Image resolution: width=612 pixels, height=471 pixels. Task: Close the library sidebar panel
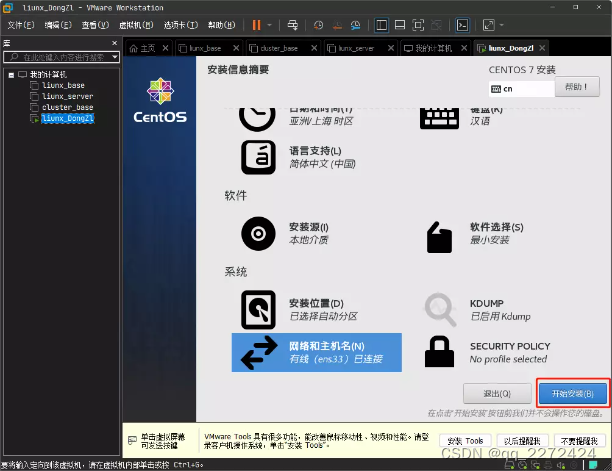click(x=114, y=43)
